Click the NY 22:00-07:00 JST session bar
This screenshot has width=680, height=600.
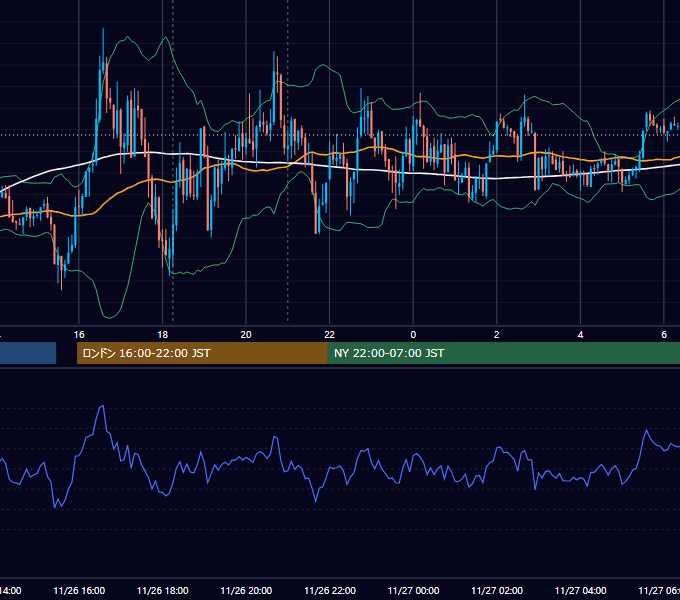[503, 353]
